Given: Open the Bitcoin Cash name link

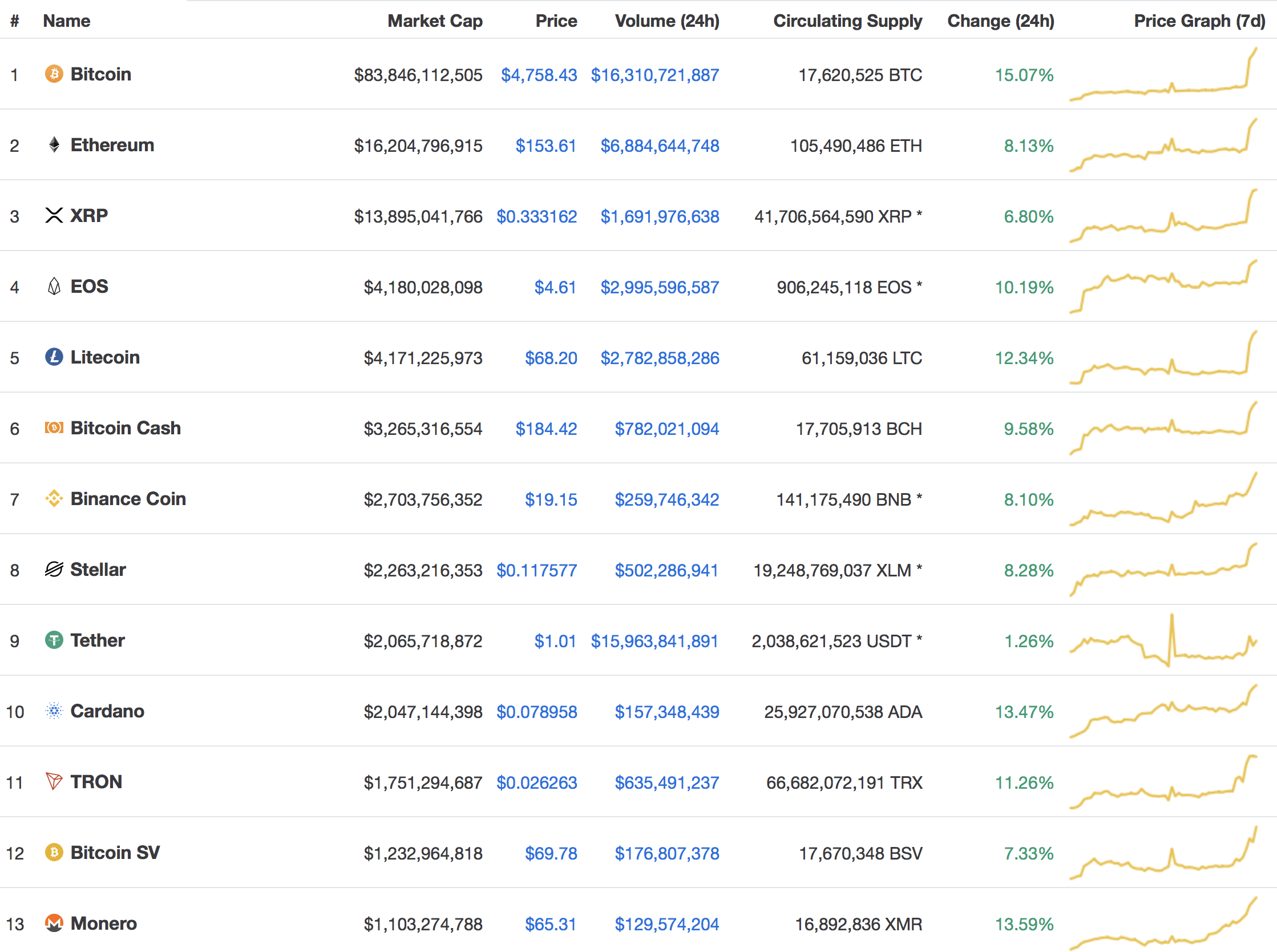Looking at the screenshot, I should point(126,427).
